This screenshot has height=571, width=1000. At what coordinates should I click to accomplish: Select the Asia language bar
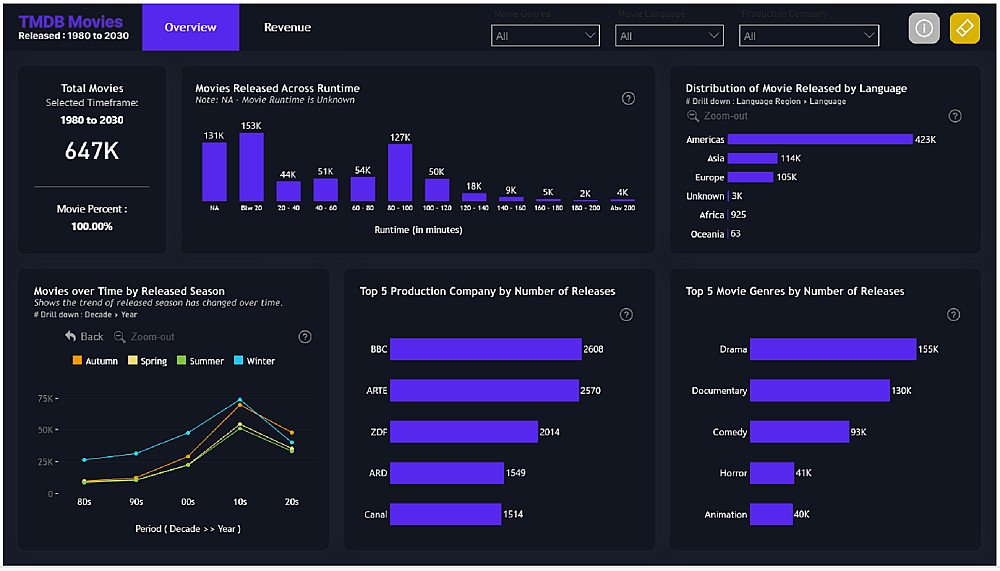coord(753,158)
